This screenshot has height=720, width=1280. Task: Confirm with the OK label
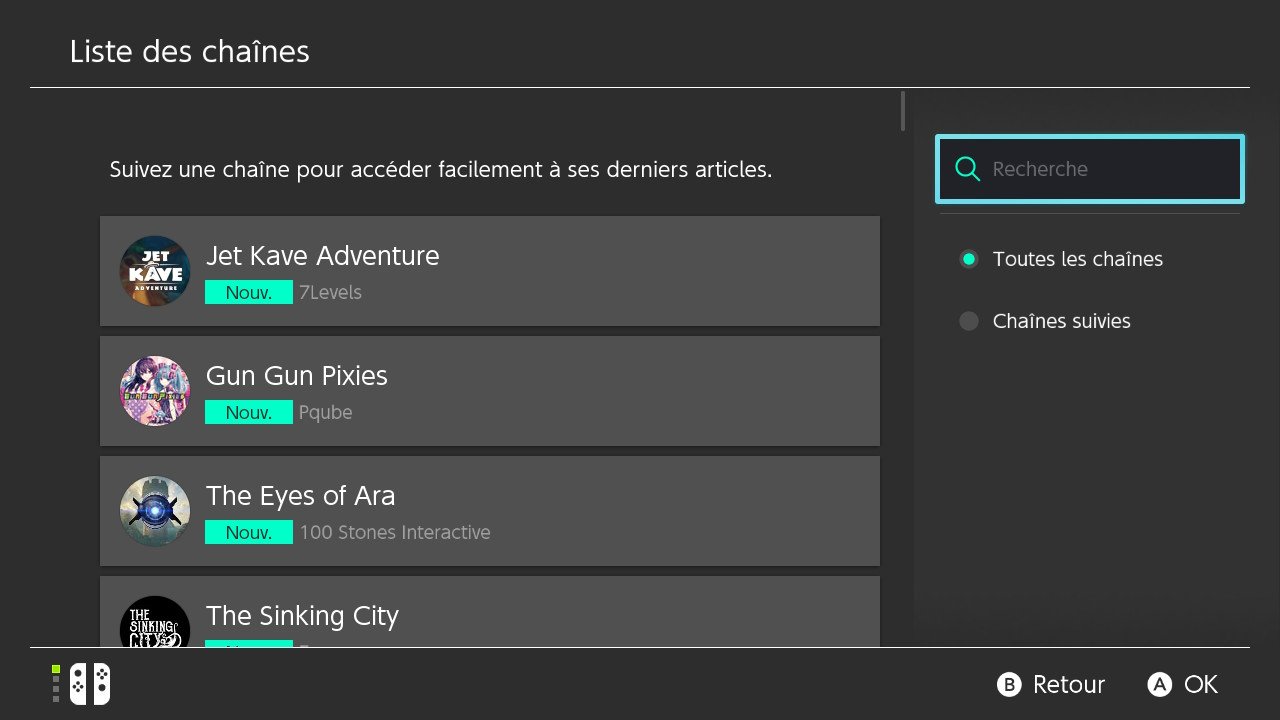(x=1201, y=685)
